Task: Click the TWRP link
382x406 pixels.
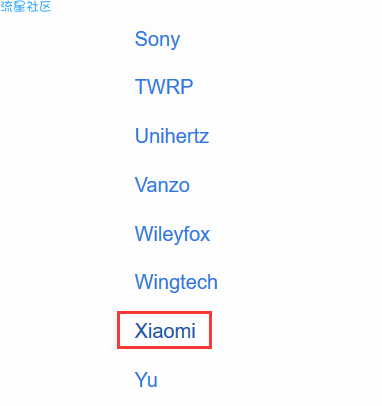Action: point(164,87)
